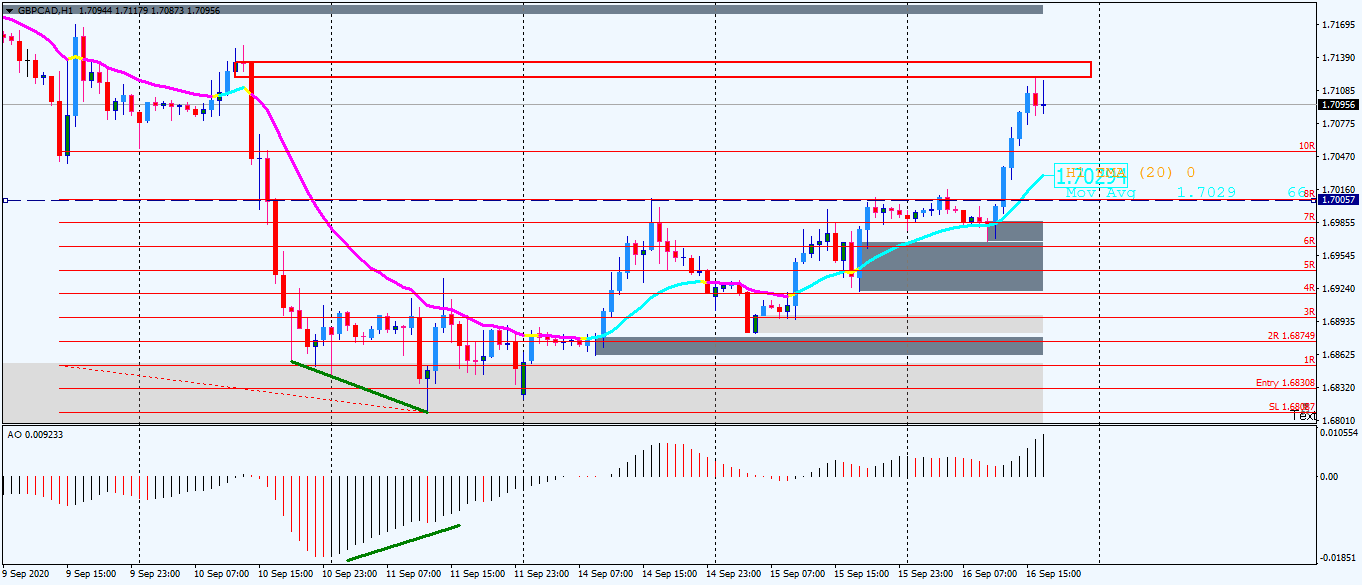Image resolution: width=1362 pixels, height=585 pixels.
Task: Select the green trendline under the price lows
Action: (359, 386)
